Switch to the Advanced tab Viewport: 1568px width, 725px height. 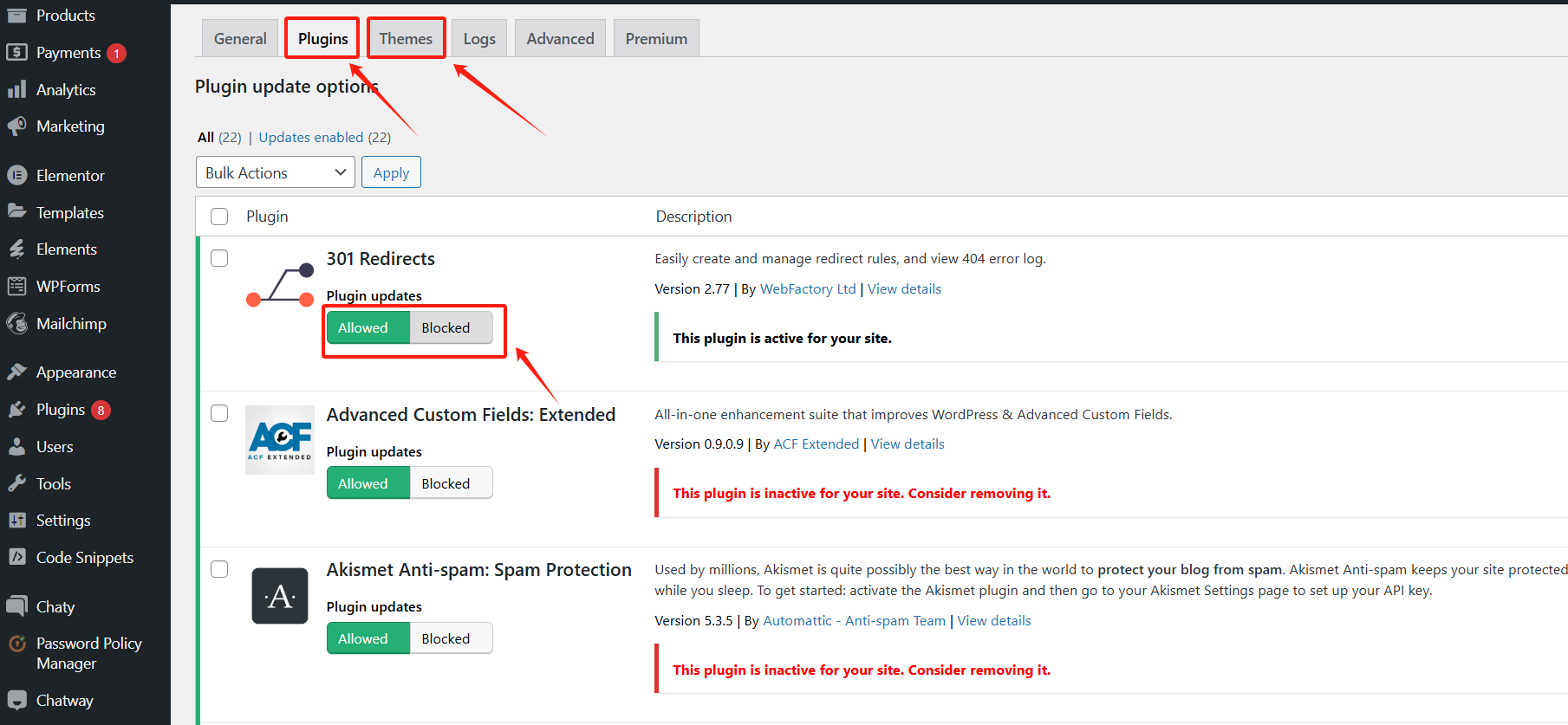point(561,39)
